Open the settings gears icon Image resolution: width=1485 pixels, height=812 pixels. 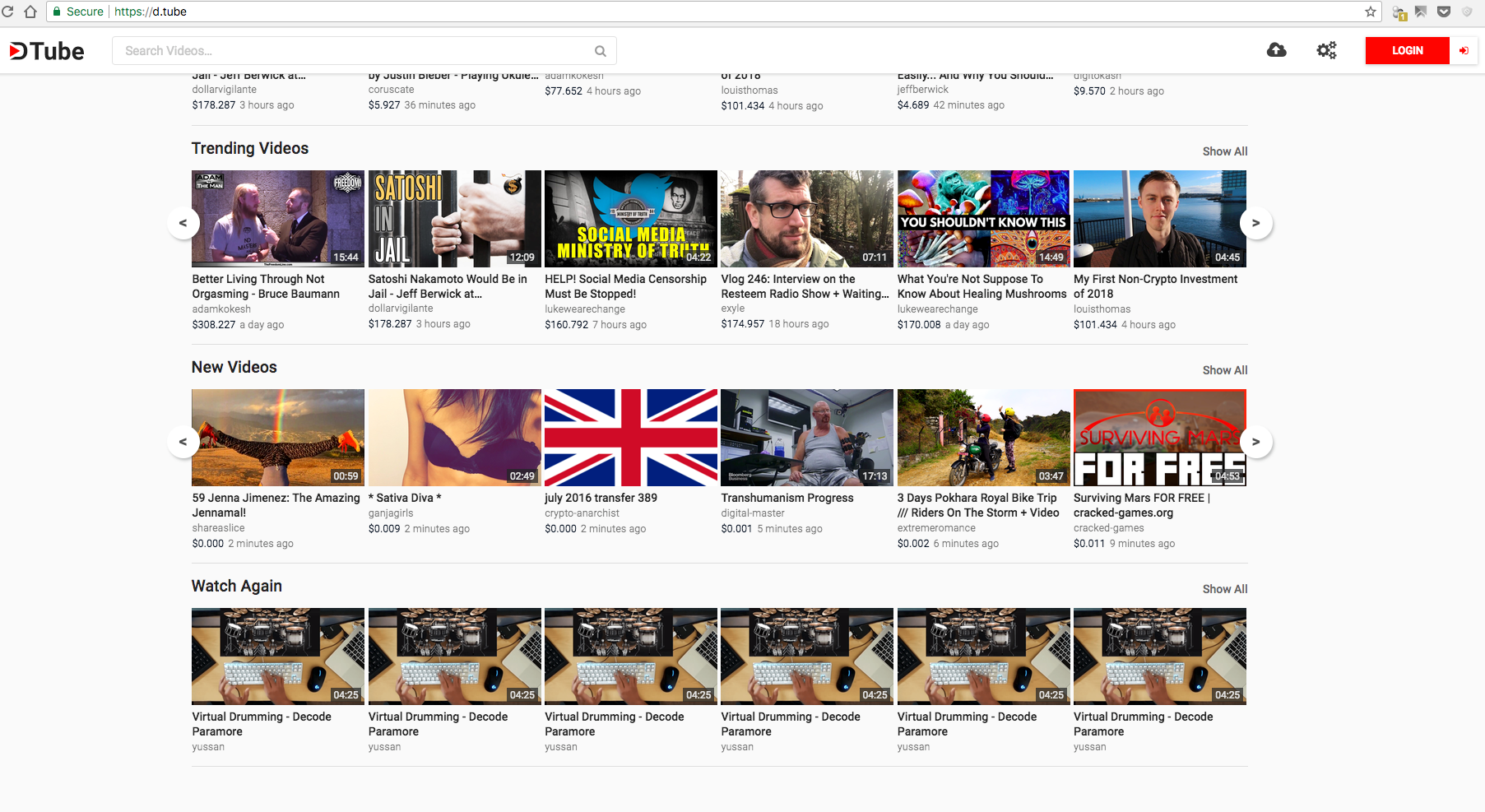pos(1326,50)
